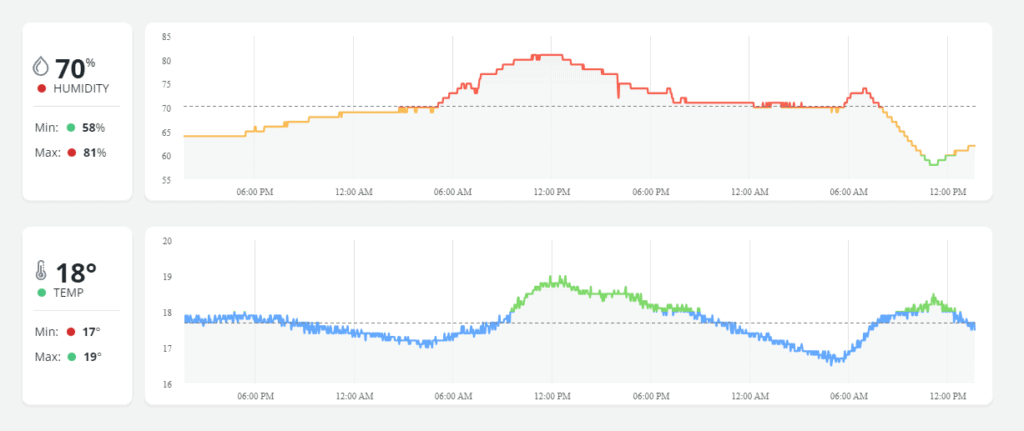This screenshot has width=1024, height=431.
Task: Click the 20 label on temperature y-axis
Action: click(166, 241)
